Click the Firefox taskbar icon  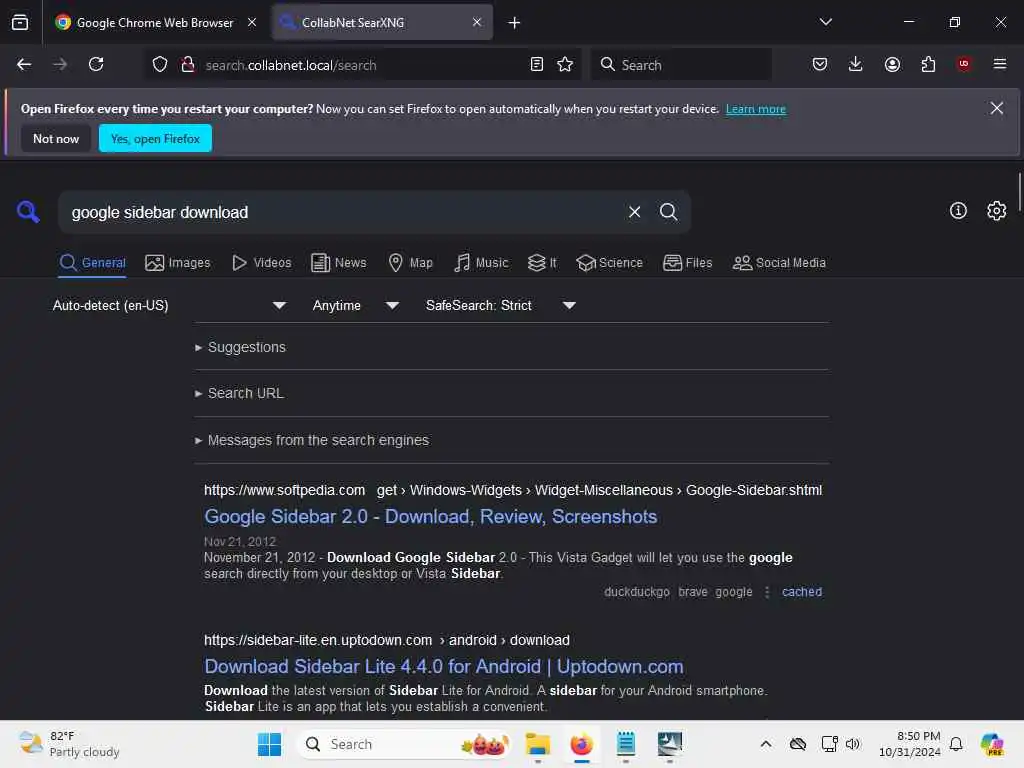(x=581, y=744)
